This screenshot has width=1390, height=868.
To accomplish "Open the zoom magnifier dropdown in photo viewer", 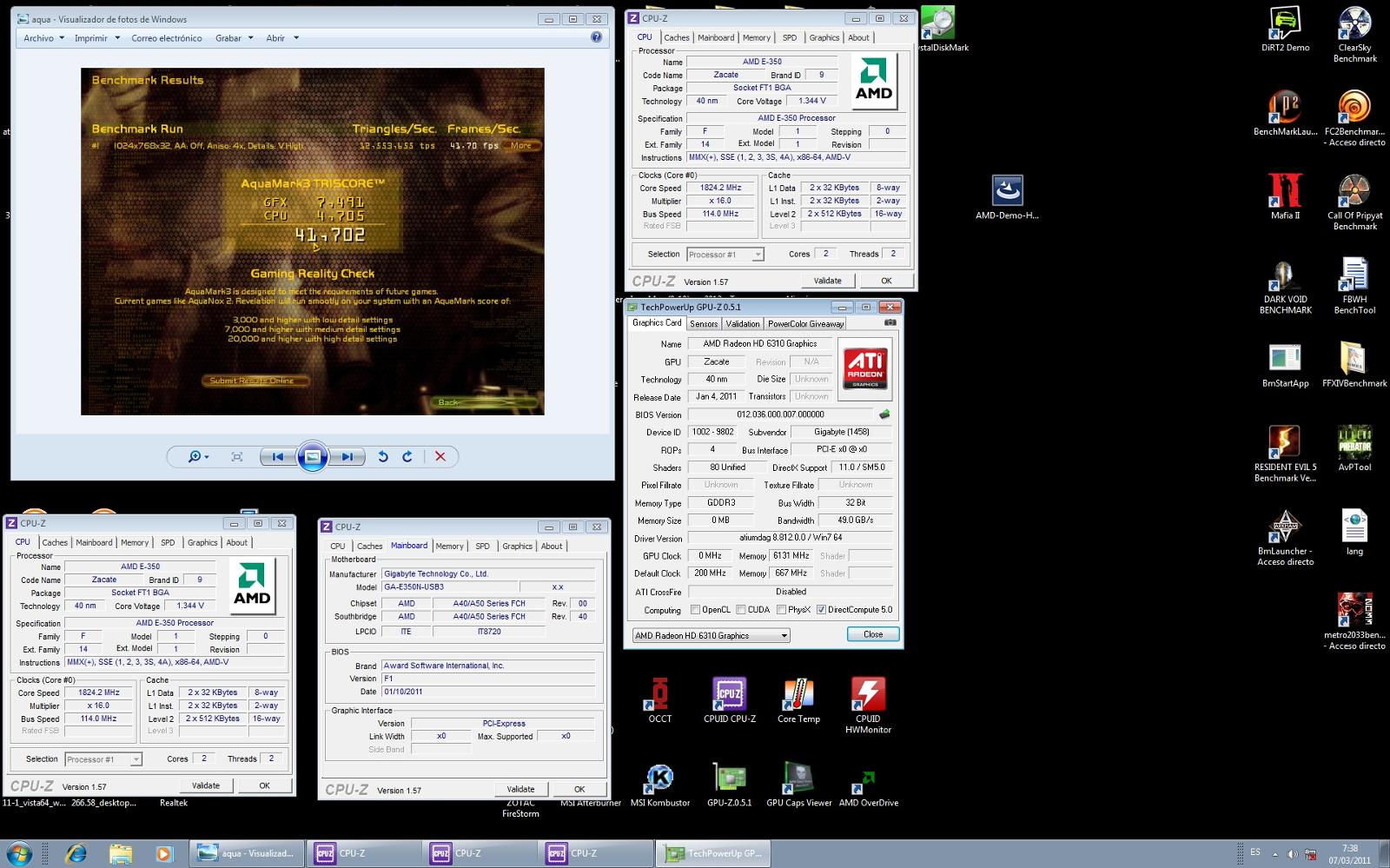I will pyautogui.click(x=199, y=457).
